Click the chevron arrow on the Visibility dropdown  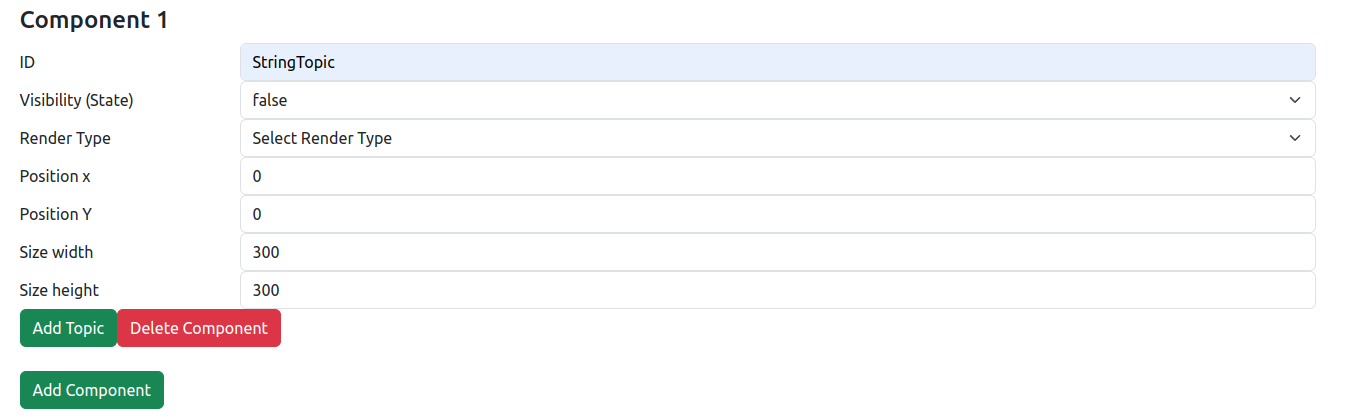[1295, 100]
